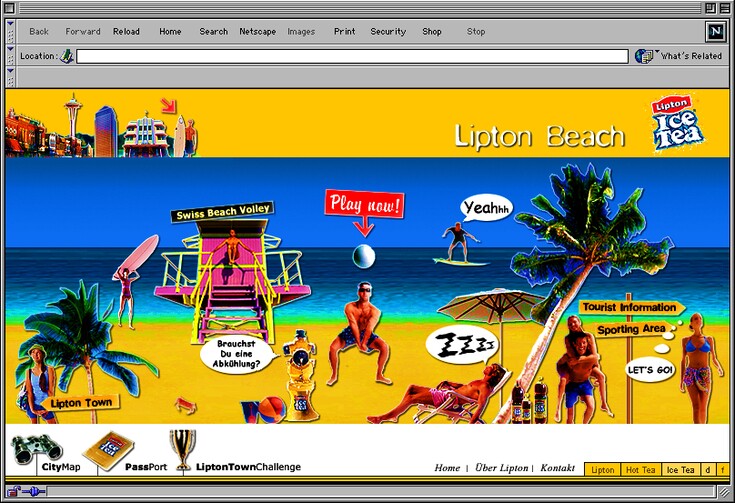Click the small orange arrow on the sand
The image size is (735, 503).
(x=185, y=405)
